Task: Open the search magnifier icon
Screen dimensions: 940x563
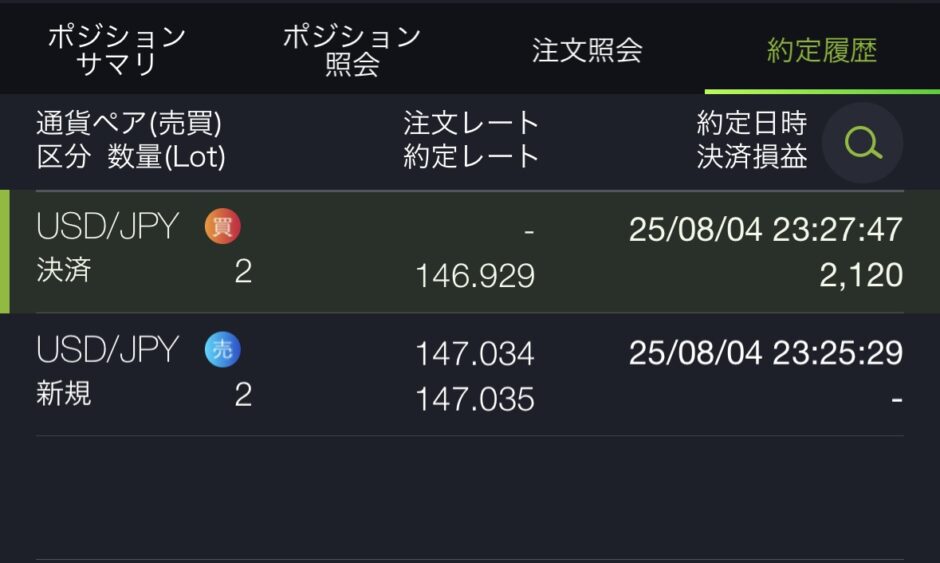Action: pyautogui.click(x=862, y=143)
